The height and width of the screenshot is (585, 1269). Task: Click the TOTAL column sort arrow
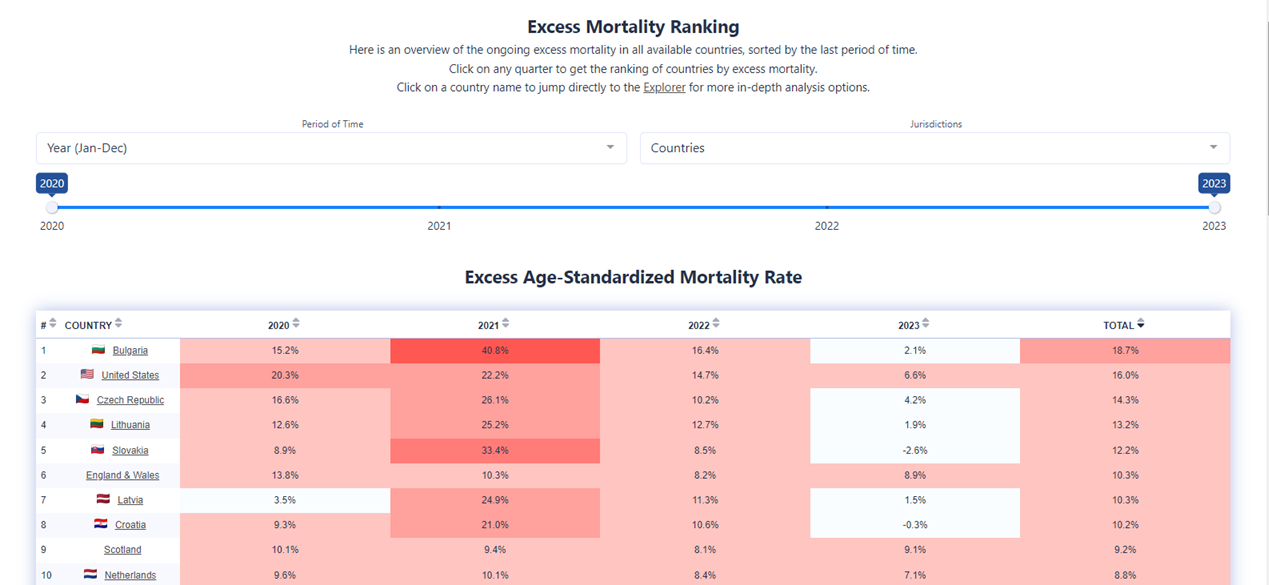[1141, 324]
